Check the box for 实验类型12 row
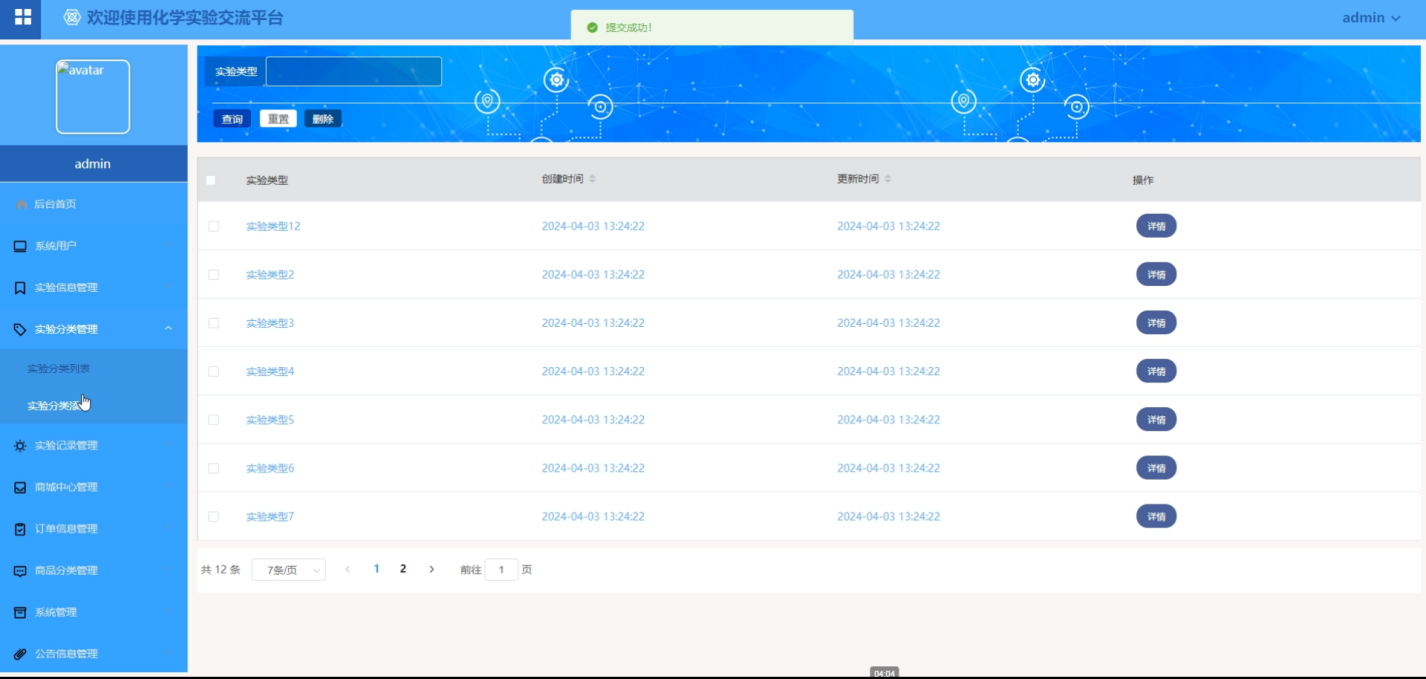 pos(213,226)
